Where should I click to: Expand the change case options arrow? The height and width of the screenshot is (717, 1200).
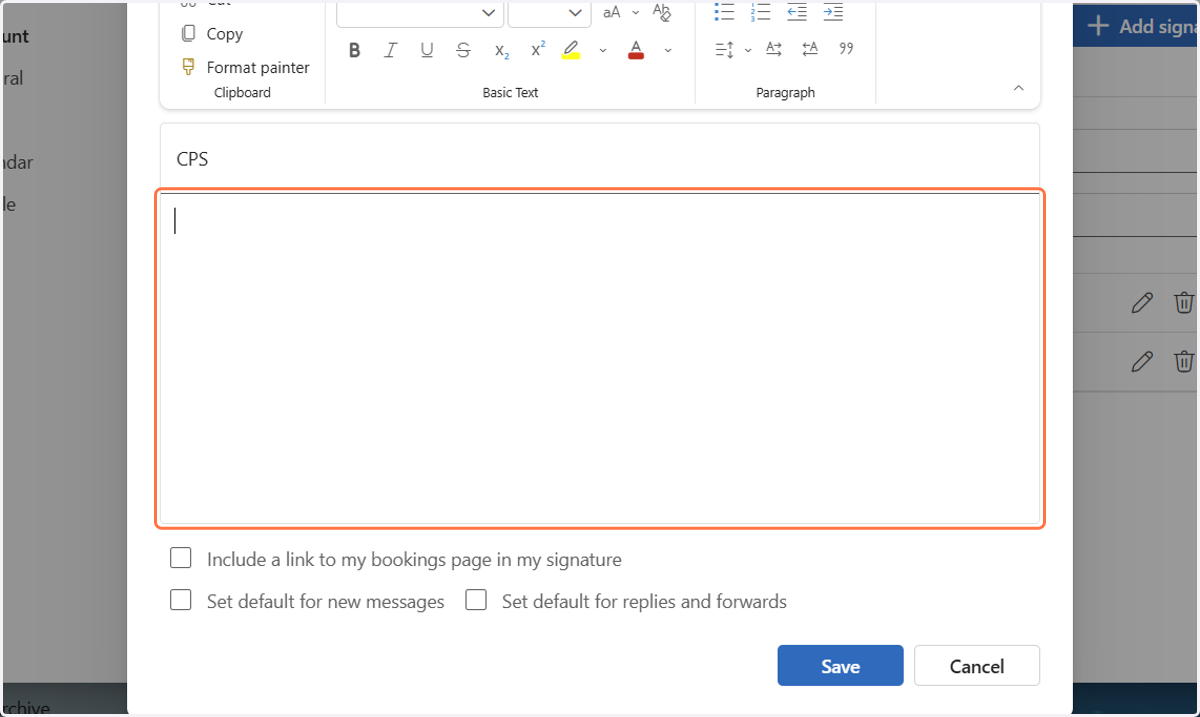click(x=636, y=13)
